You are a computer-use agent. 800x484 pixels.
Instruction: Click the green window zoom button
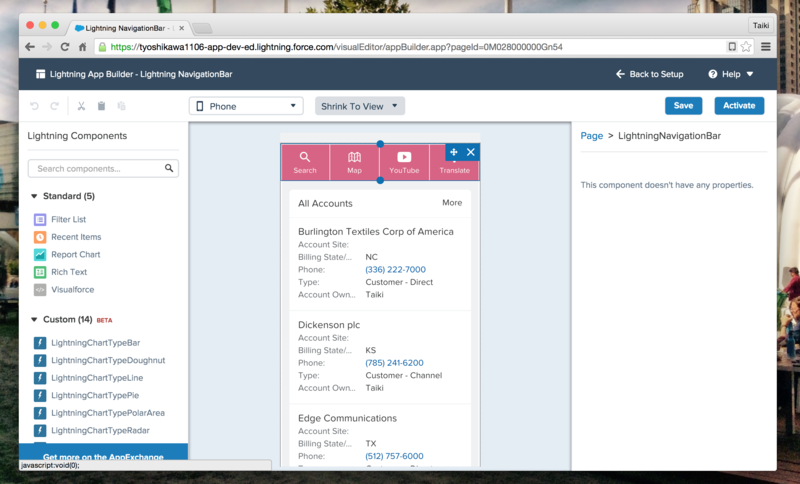tap(55, 25)
